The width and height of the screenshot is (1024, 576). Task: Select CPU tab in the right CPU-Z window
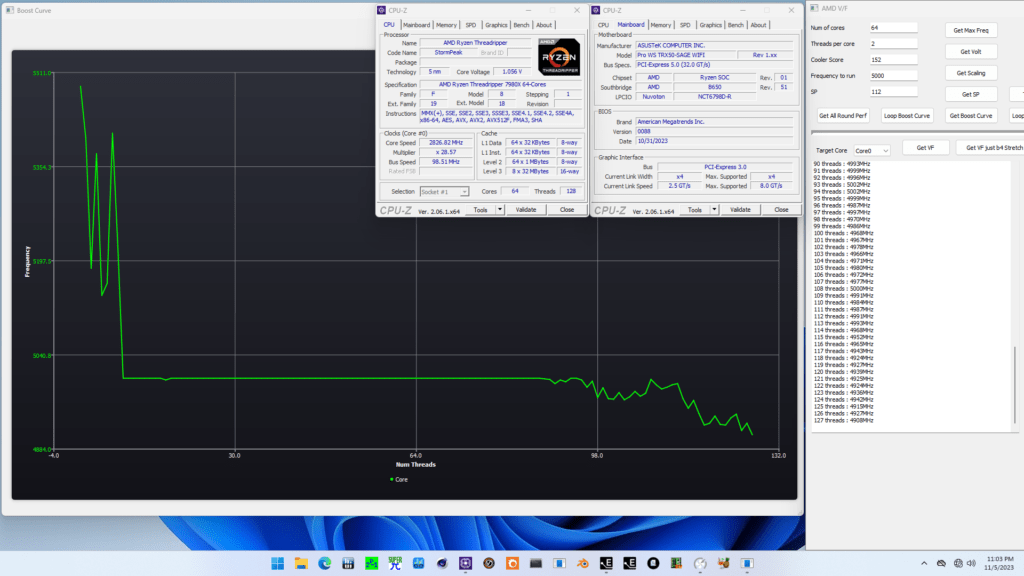[603, 25]
